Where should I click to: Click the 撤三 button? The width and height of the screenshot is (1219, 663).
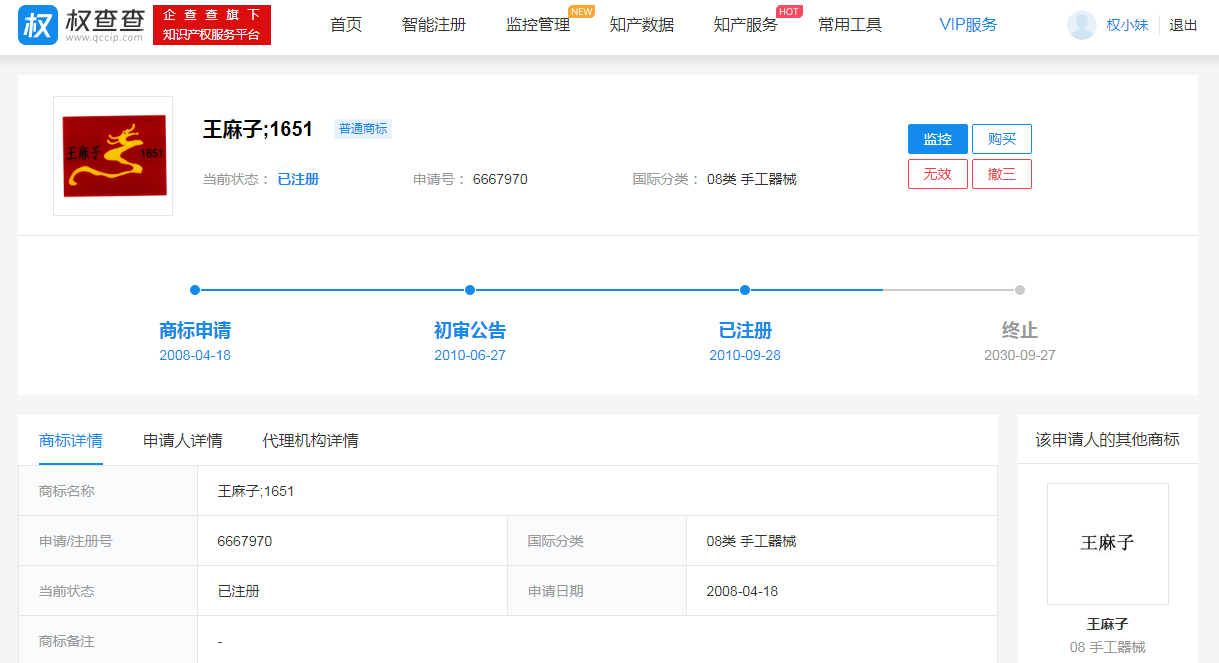(1002, 174)
